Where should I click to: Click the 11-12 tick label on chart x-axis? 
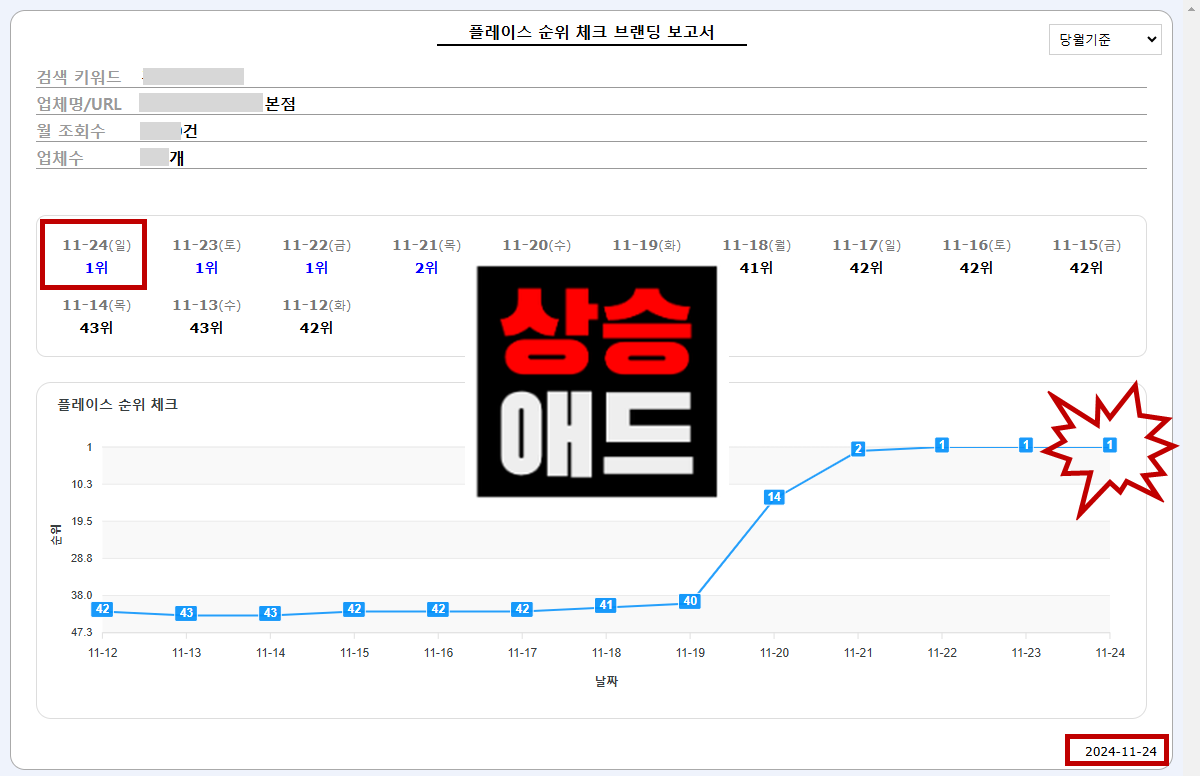pyautogui.click(x=102, y=653)
